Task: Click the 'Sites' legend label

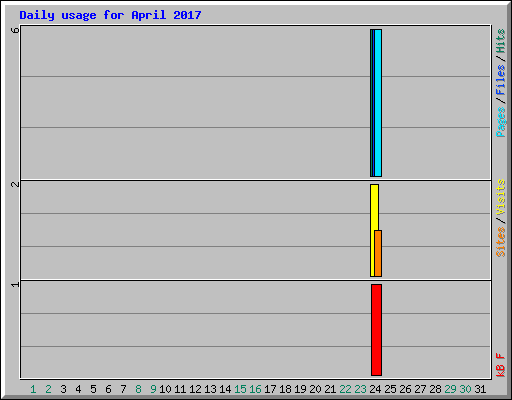Action: (501, 242)
